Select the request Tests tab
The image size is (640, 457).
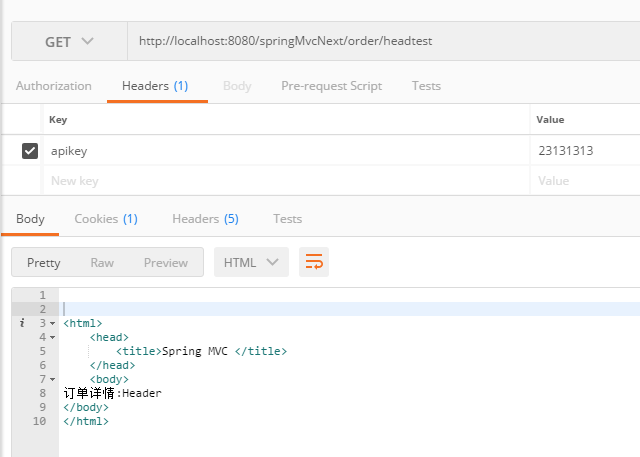[x=426, y=86]
